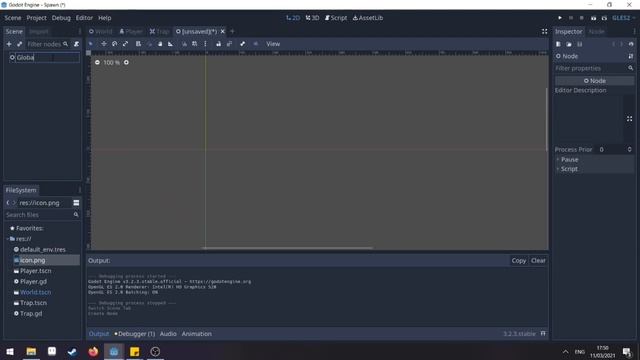The height and width of the screenshot is (360, 640).
Task: Toggle grid snapping
Action: click(195, 44)
